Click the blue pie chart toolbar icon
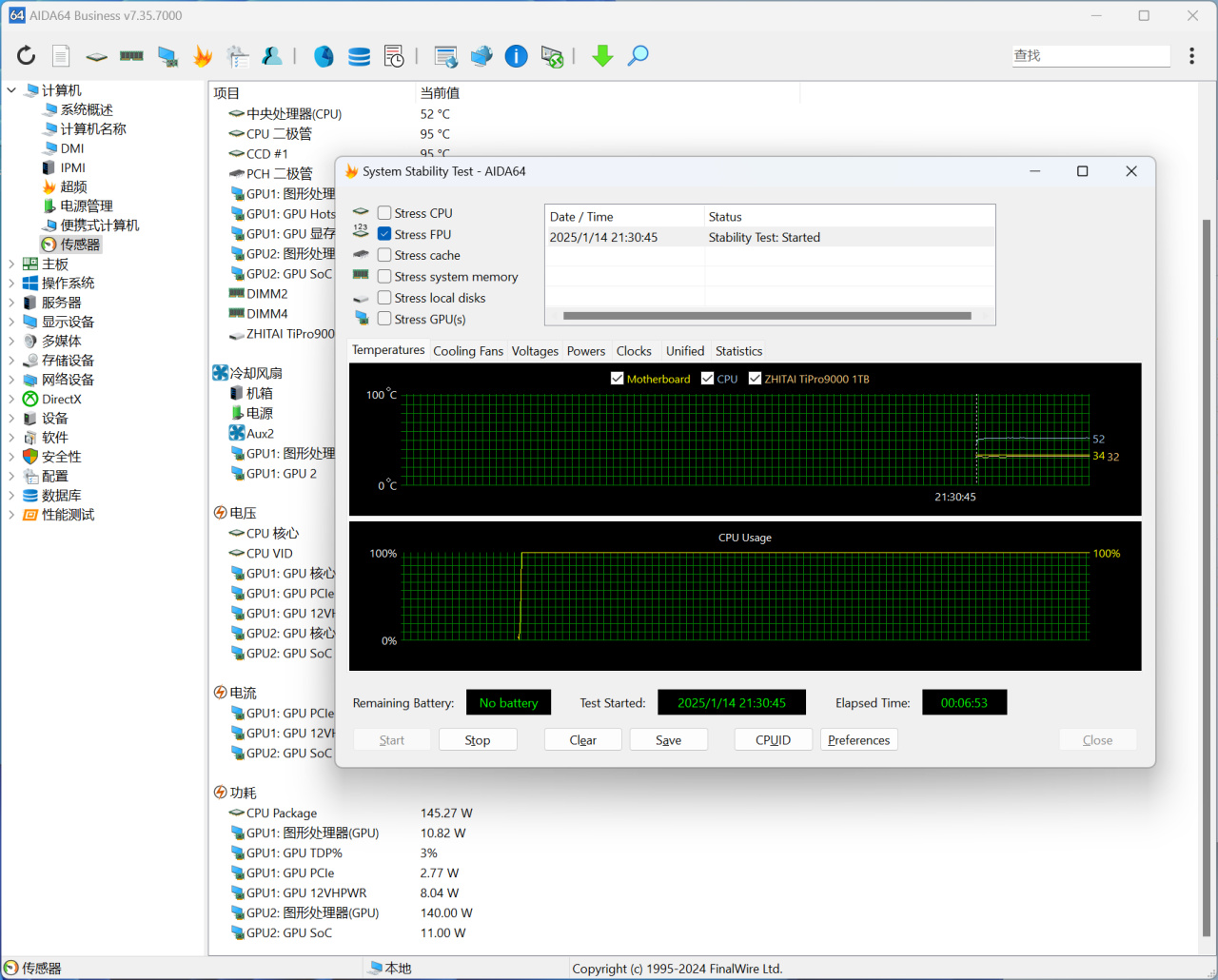The height and width of the screenshot is (980, 1218). pyautogui.click(x=324, y=56)
